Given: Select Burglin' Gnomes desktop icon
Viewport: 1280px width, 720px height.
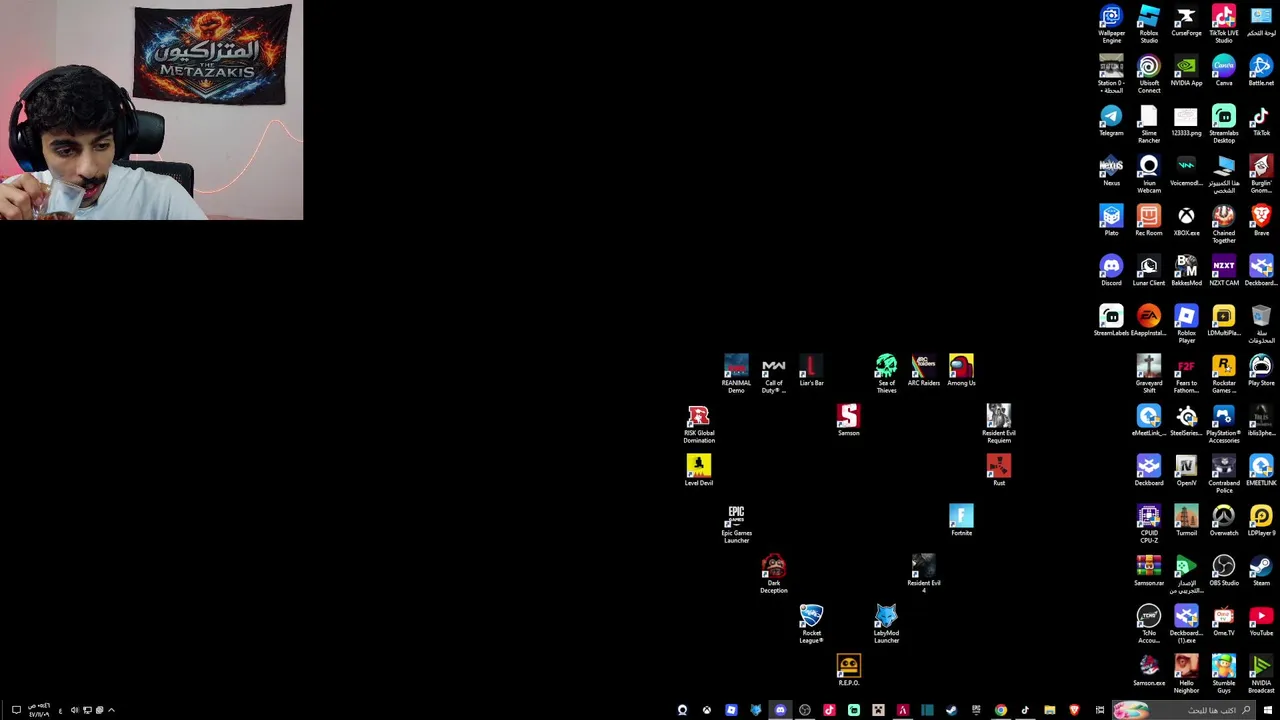Looking at the screenshot, I should tap(1261, 174).
